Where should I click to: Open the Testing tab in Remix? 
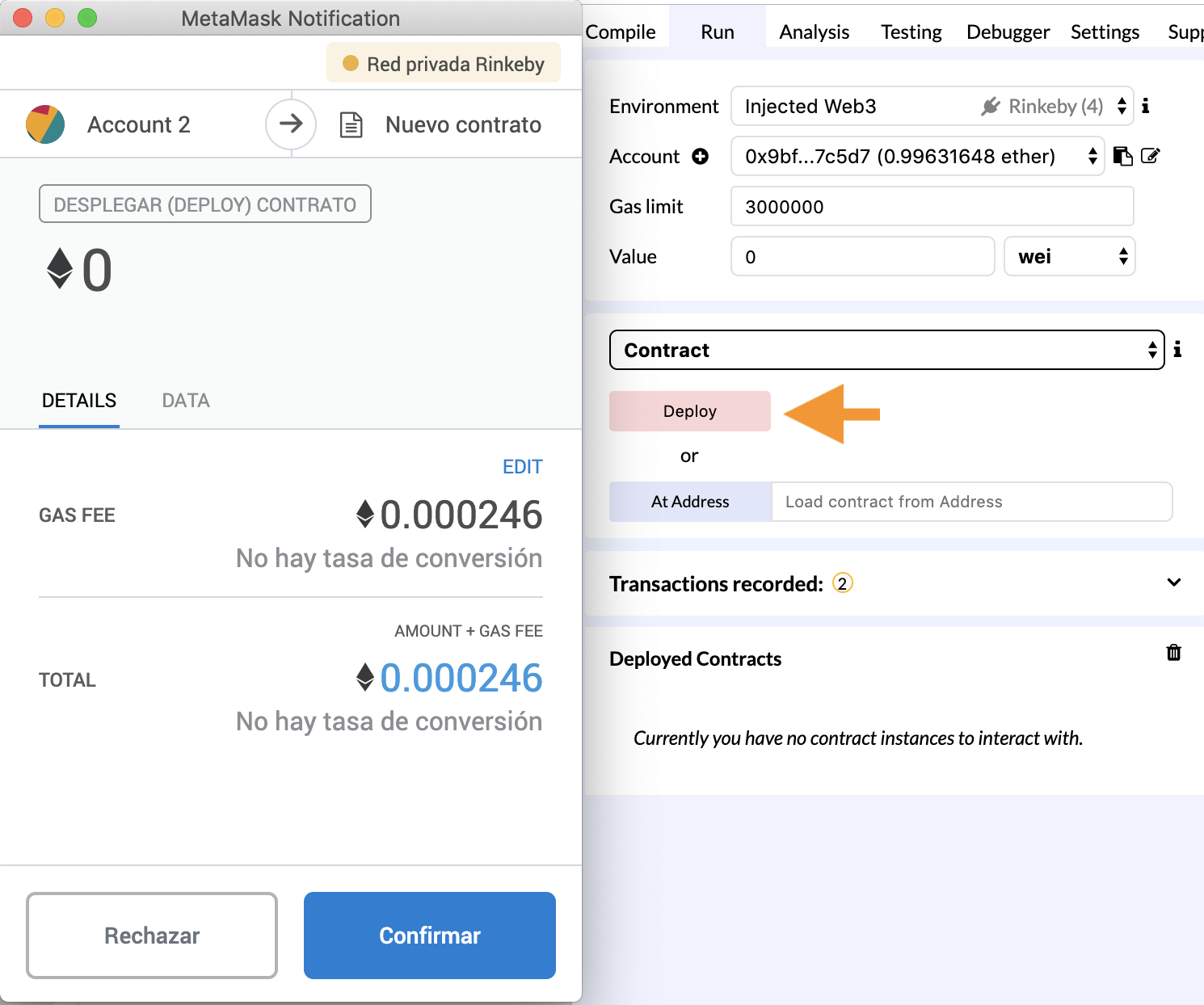point(911,32)
